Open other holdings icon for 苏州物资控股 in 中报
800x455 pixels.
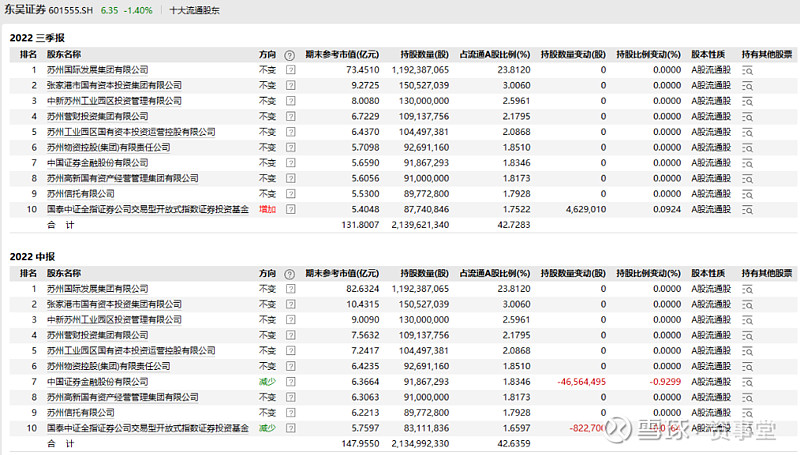747,367
